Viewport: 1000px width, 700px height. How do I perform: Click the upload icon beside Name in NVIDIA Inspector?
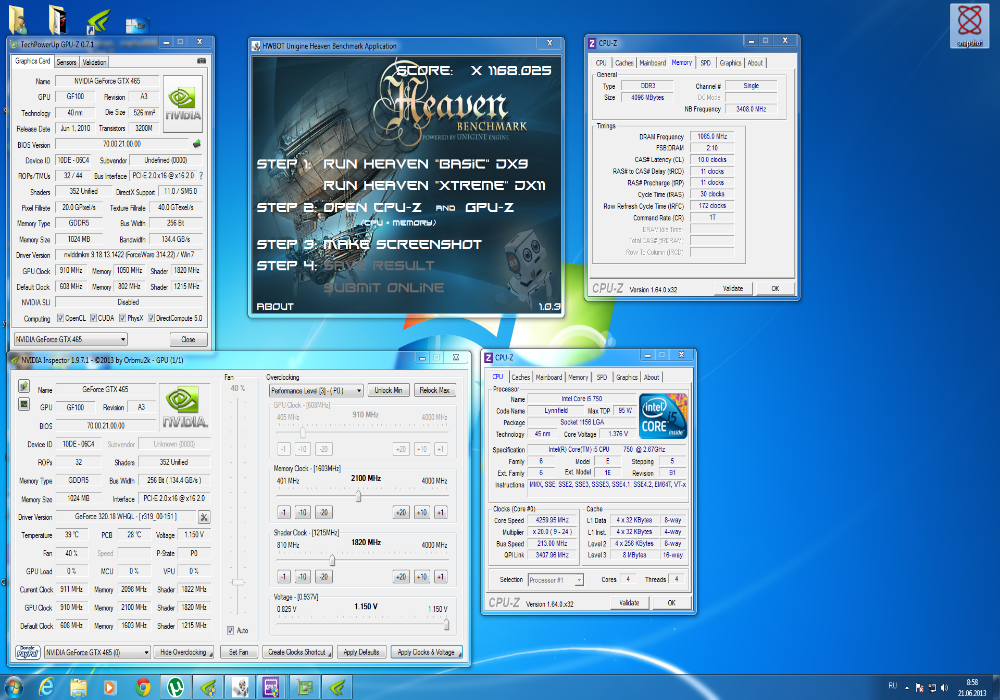(24, 386)
